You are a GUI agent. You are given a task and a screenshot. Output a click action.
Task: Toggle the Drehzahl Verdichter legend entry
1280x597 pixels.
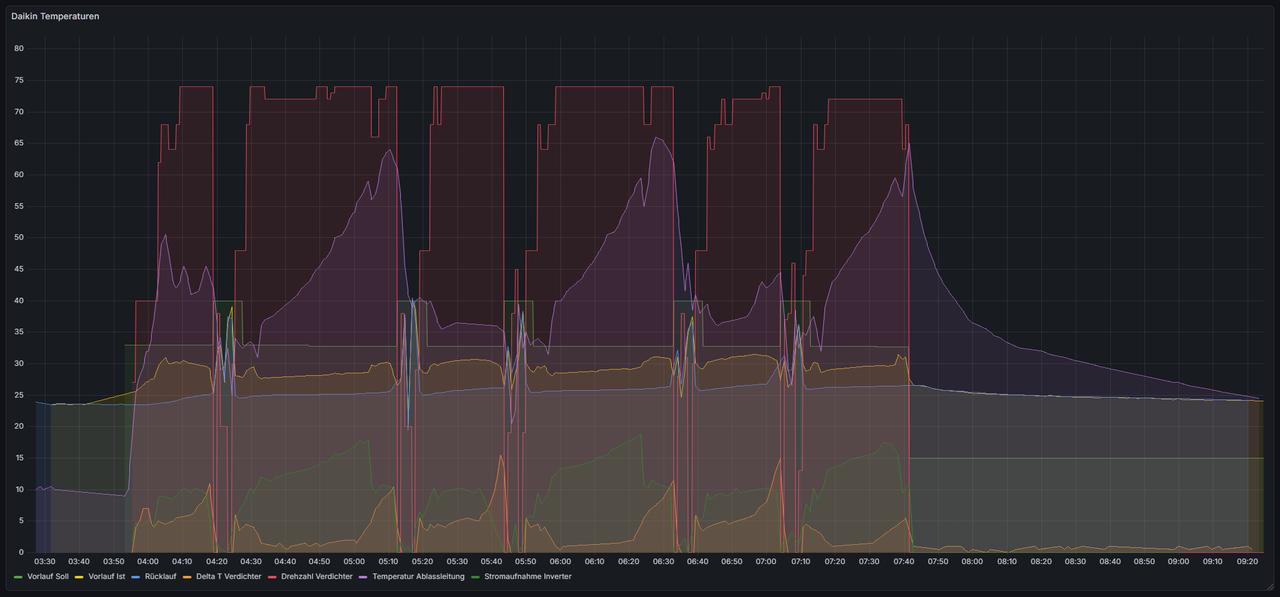tap(317, 576)
